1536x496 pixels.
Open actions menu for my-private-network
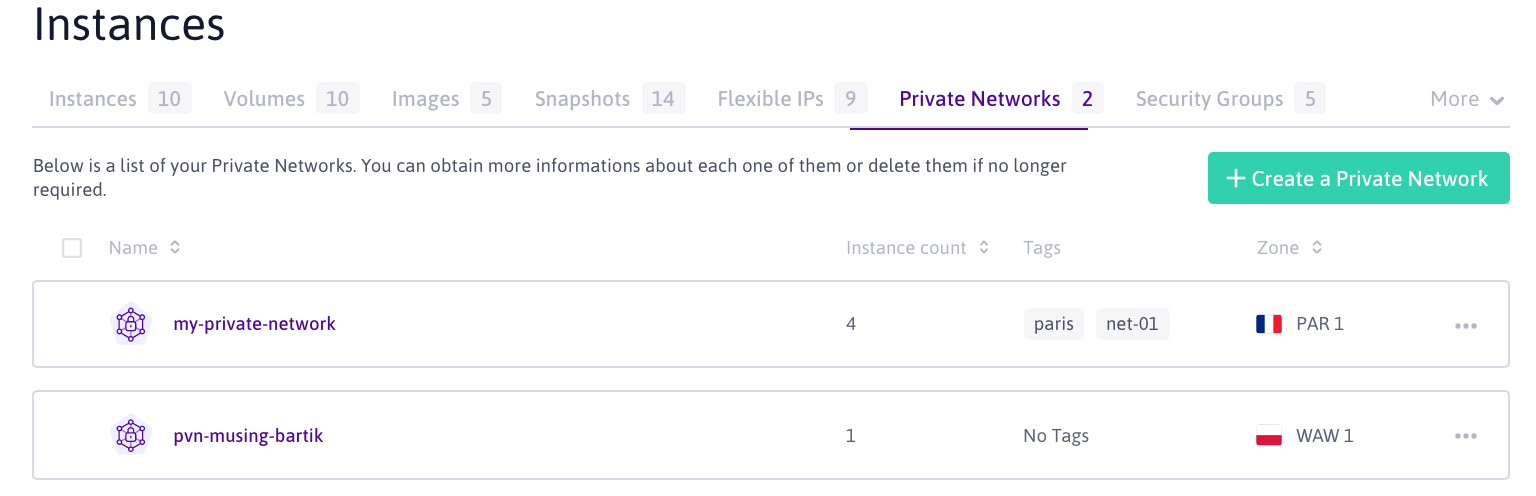pos(1466,325)
